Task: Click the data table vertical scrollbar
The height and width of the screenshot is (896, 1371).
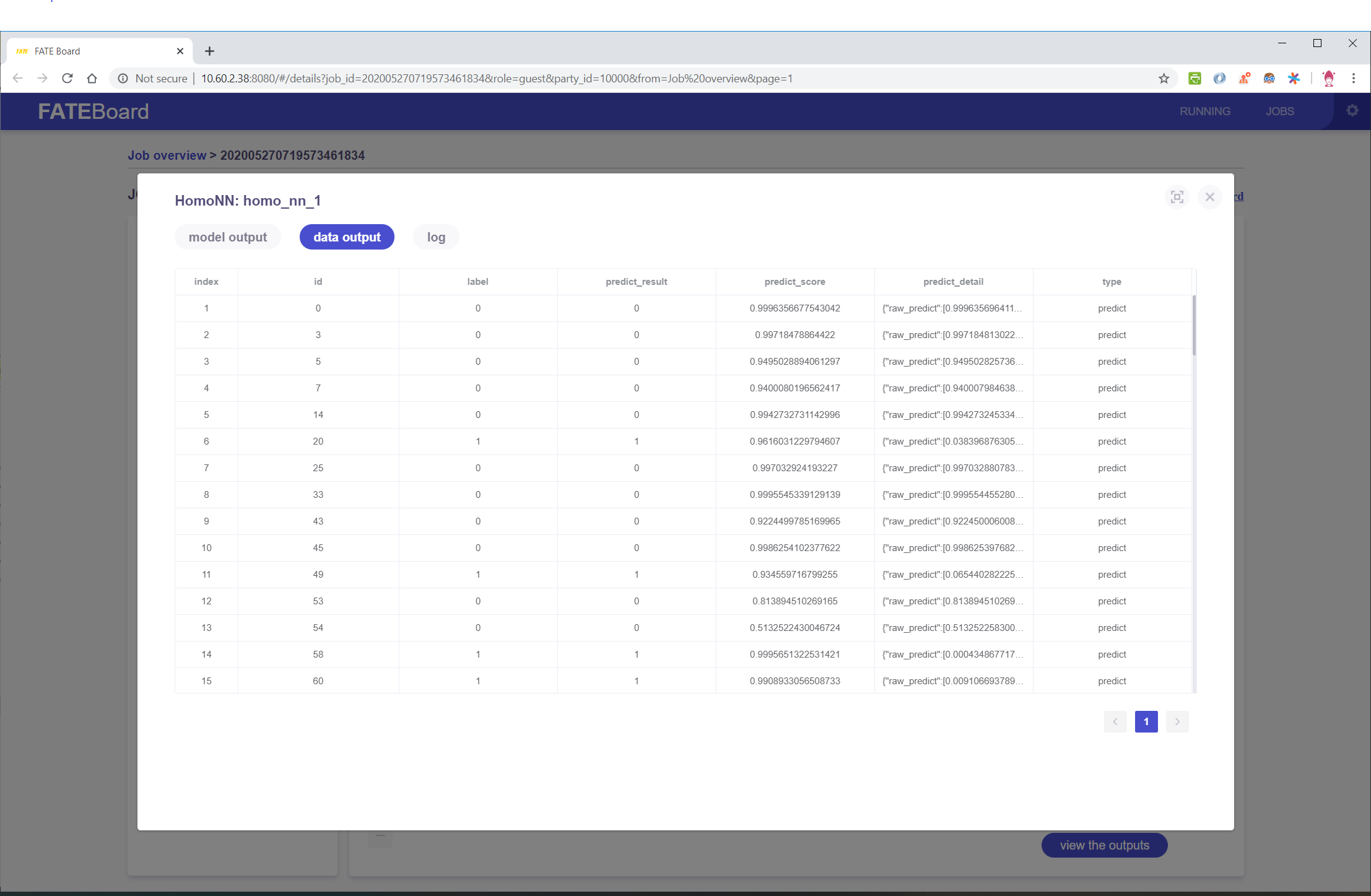Action: [x=1194, y=326]
